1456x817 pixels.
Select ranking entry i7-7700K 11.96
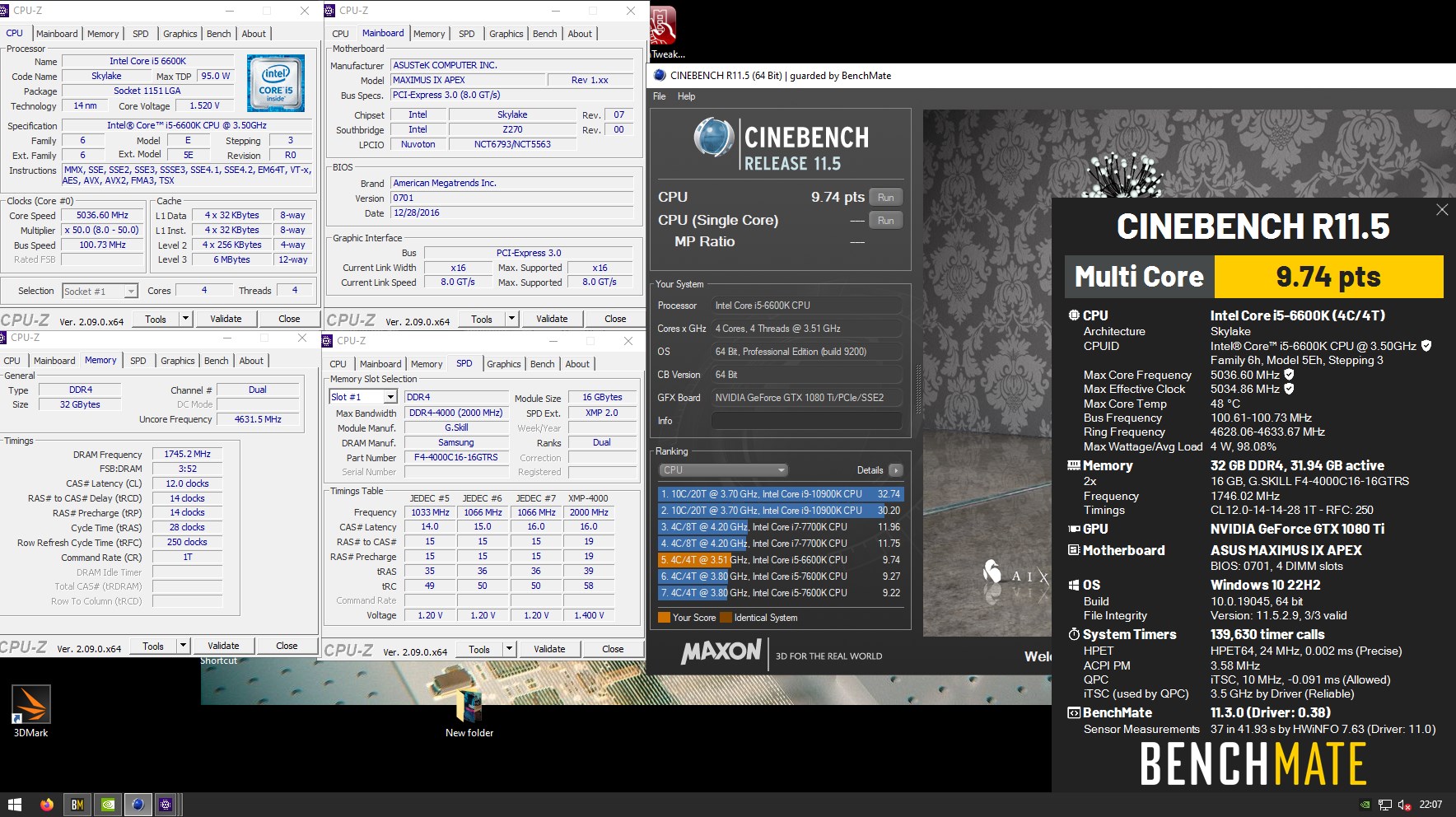781,527
